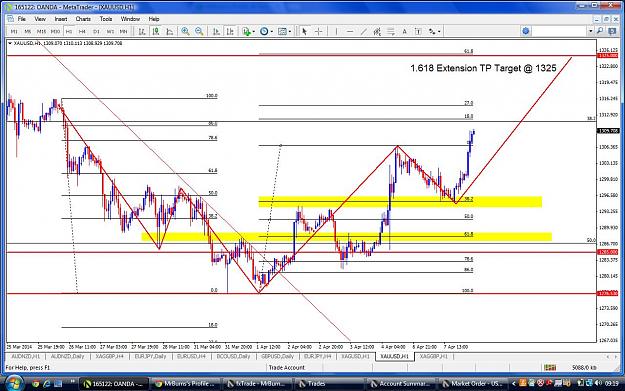Switch to the XAGGBP,H4 chart tab

point(109,356)
